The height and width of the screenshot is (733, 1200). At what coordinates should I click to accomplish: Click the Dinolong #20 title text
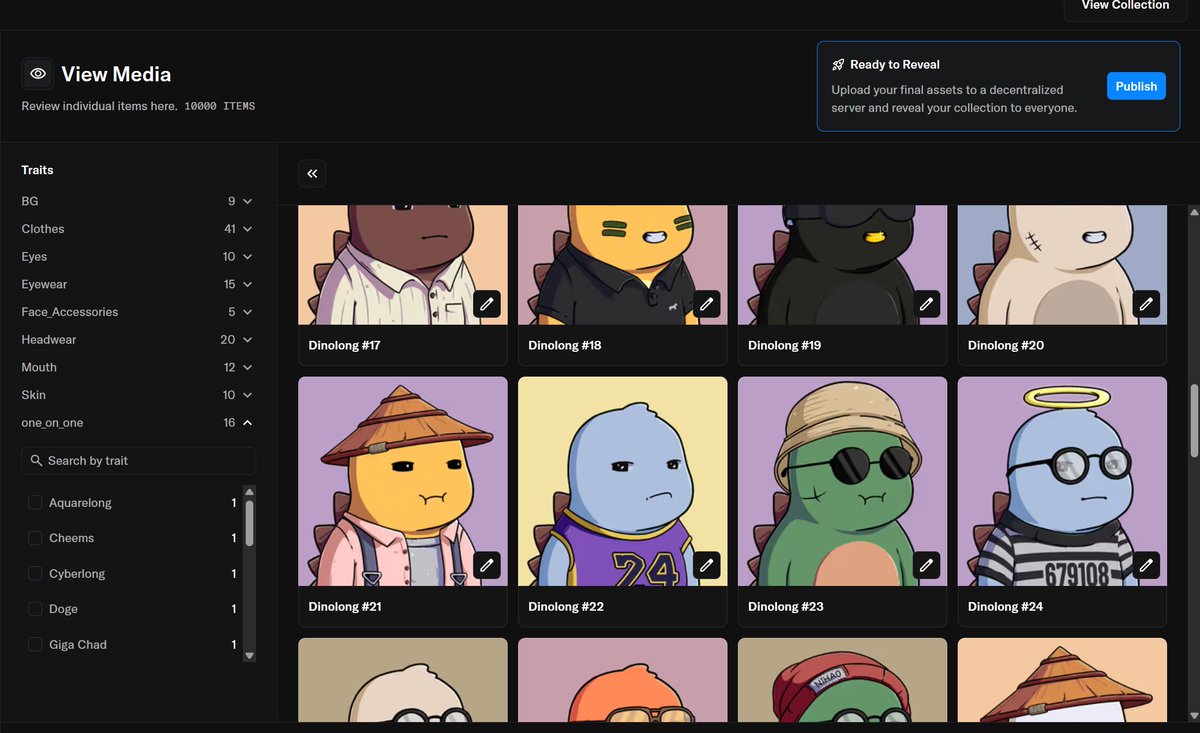pos(1006,345)
